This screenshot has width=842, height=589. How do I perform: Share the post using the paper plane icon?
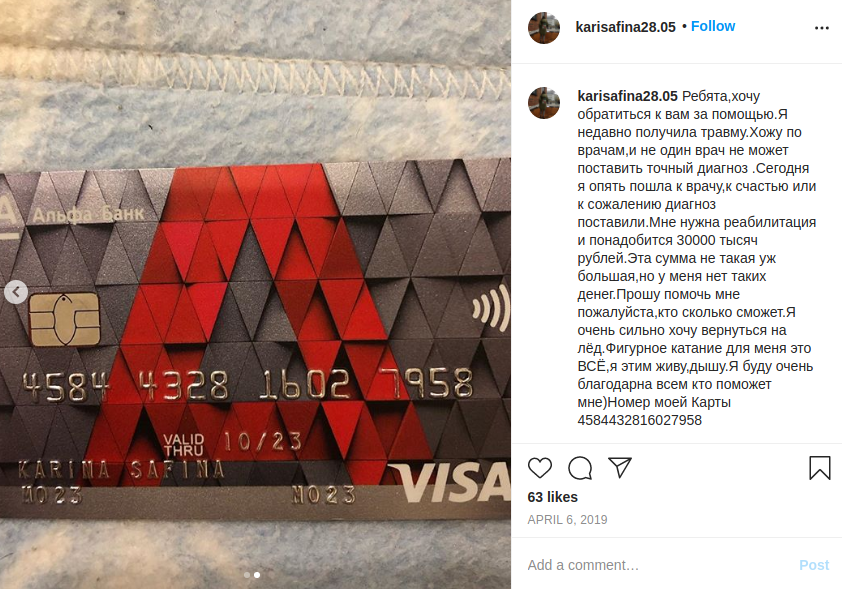(620, 467)
